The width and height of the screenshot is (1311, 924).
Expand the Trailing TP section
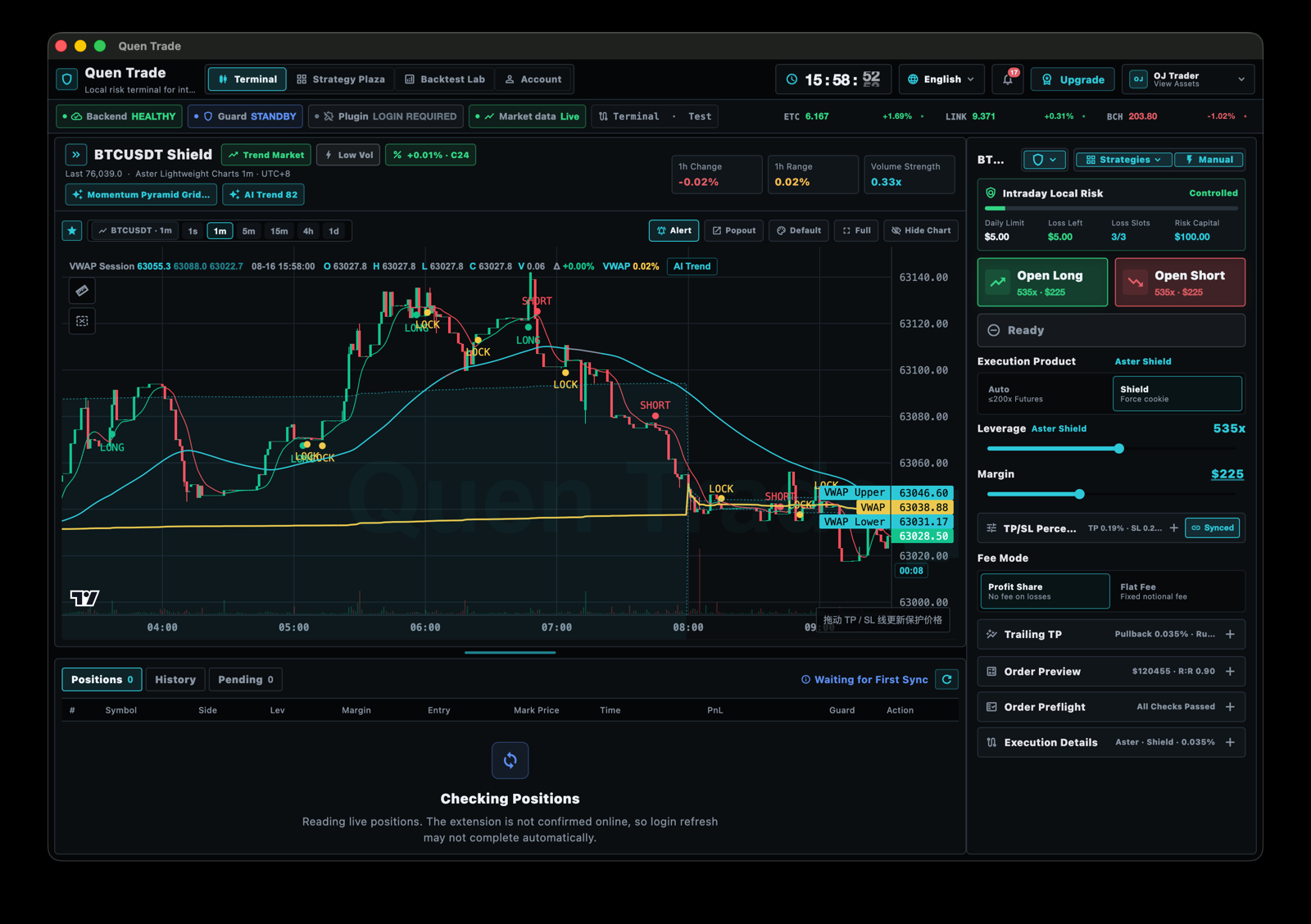1230,634
